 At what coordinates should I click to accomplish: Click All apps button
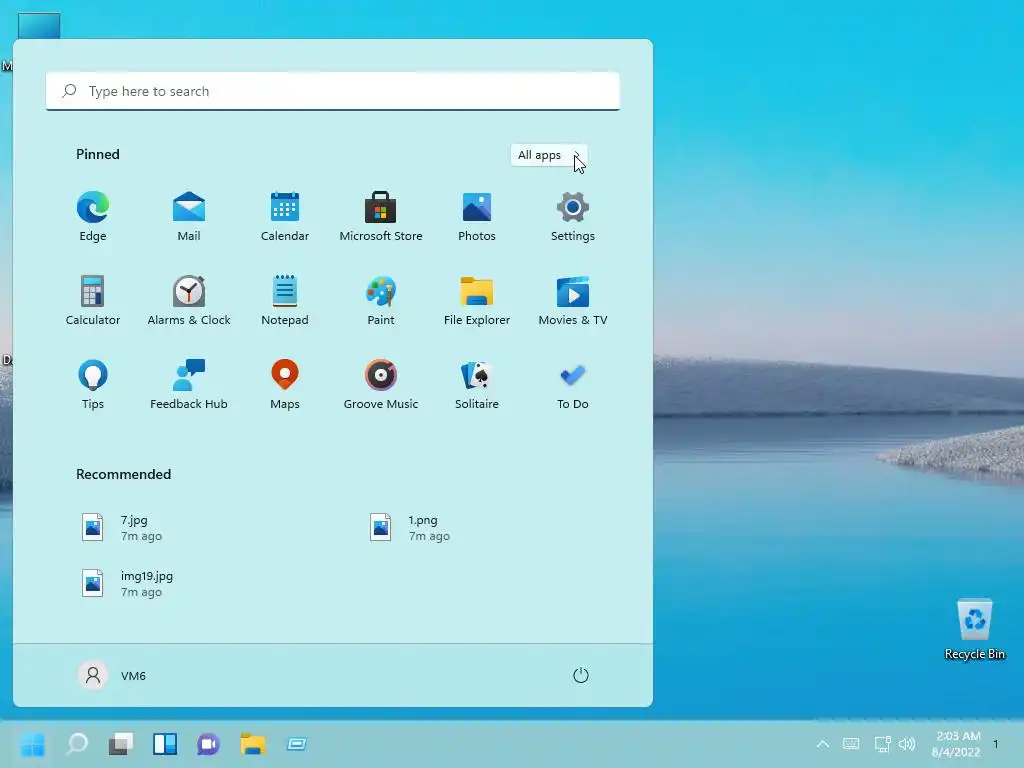(x=549, y=155)
